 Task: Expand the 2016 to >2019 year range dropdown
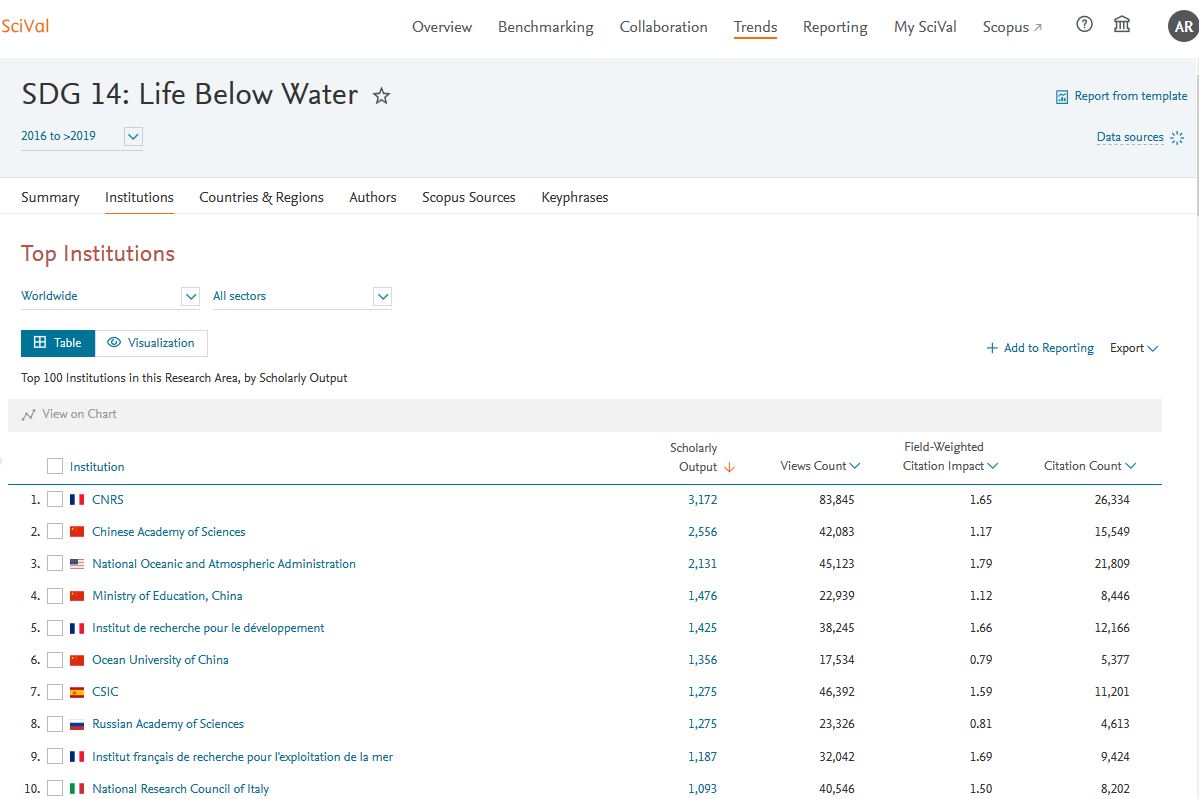point(133,136)
